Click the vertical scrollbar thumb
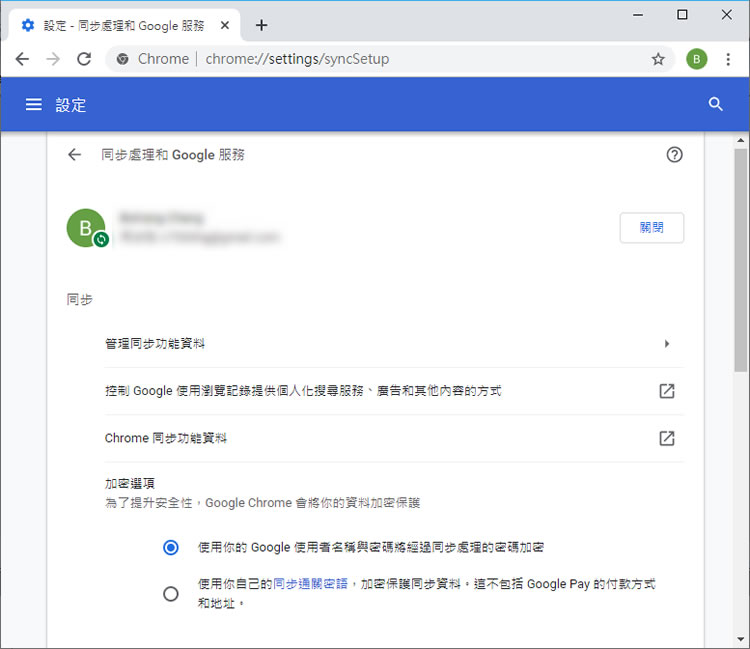 tap(740, 260)
